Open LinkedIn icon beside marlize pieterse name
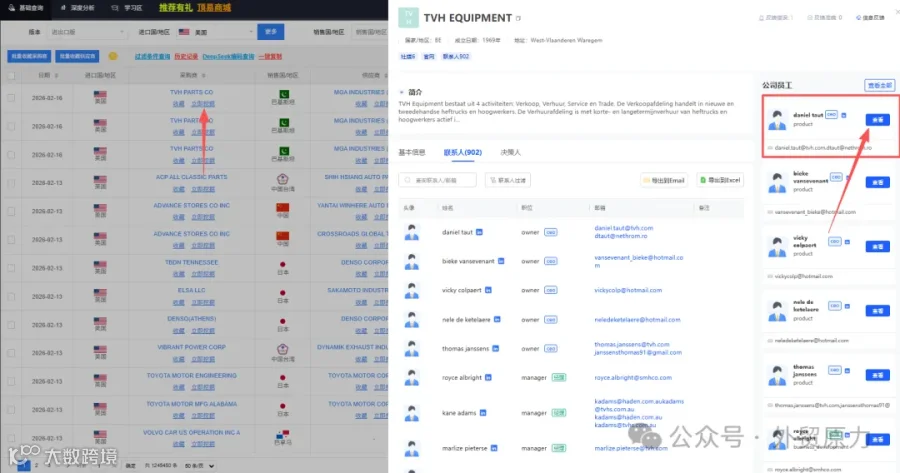The image size is (900, 473). [494, 448]
